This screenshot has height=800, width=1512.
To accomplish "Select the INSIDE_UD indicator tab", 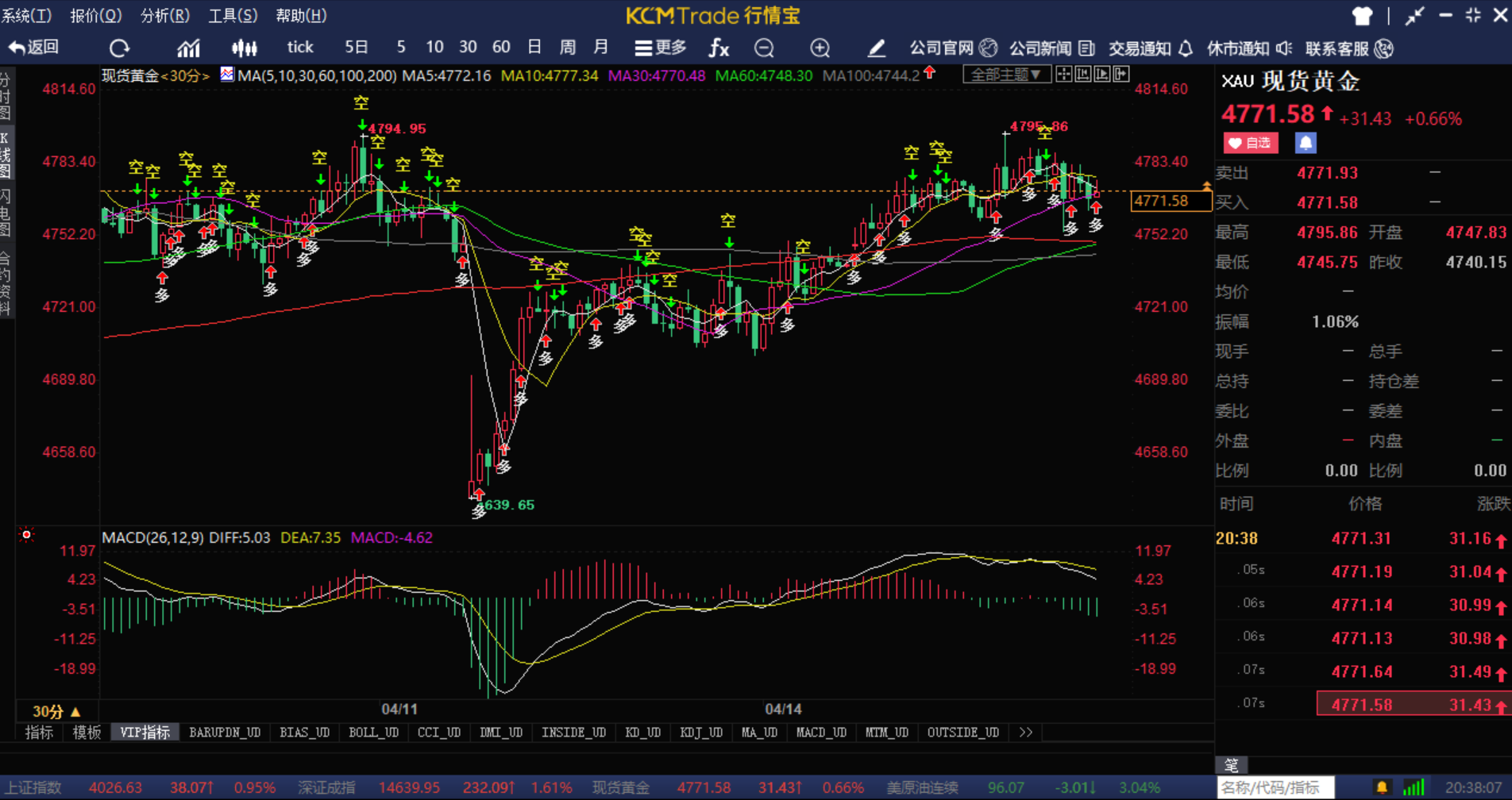I will (x=574, y=733).
